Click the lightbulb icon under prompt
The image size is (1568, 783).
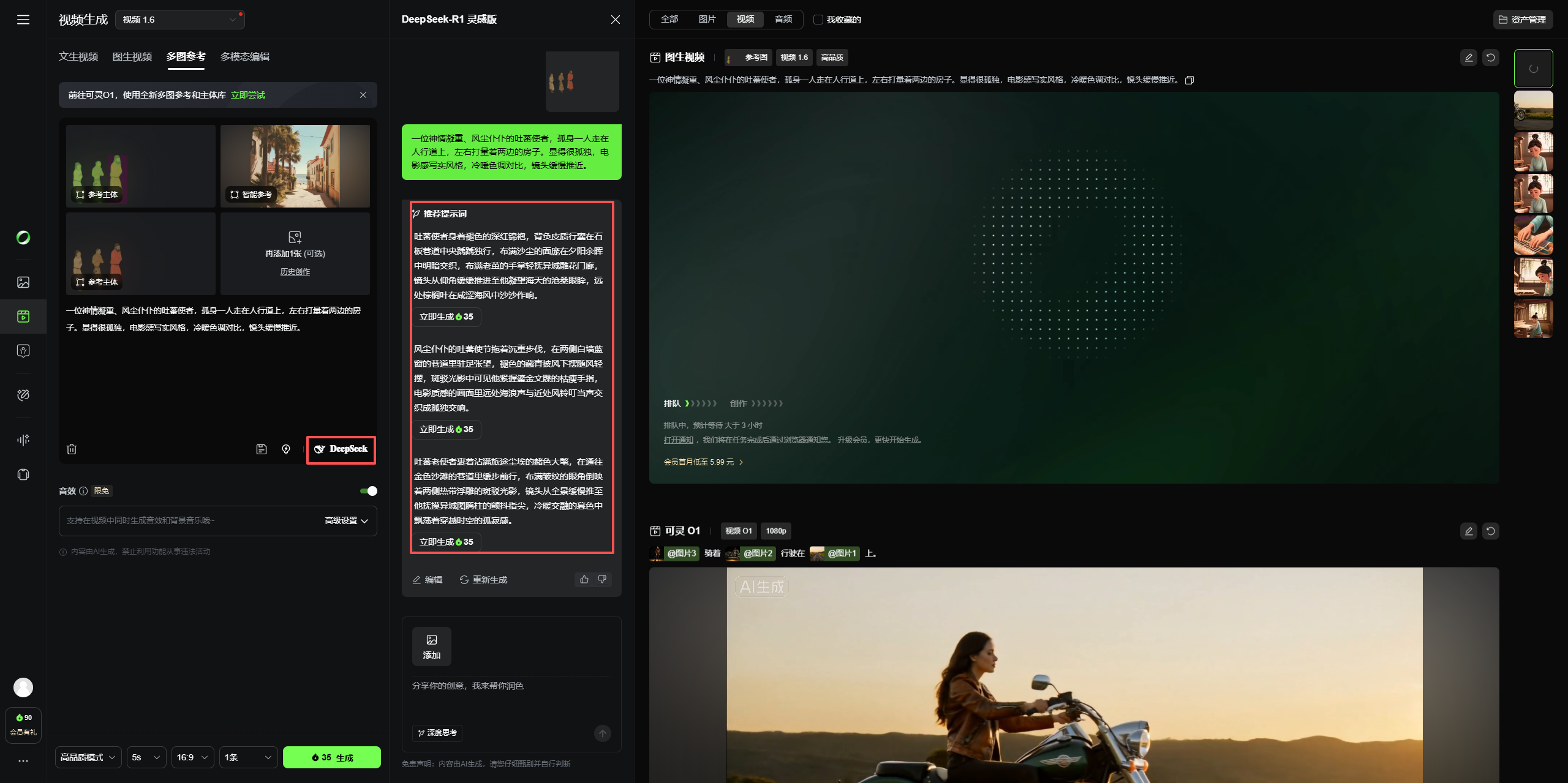pyautogui.click(x=286, y=449)
